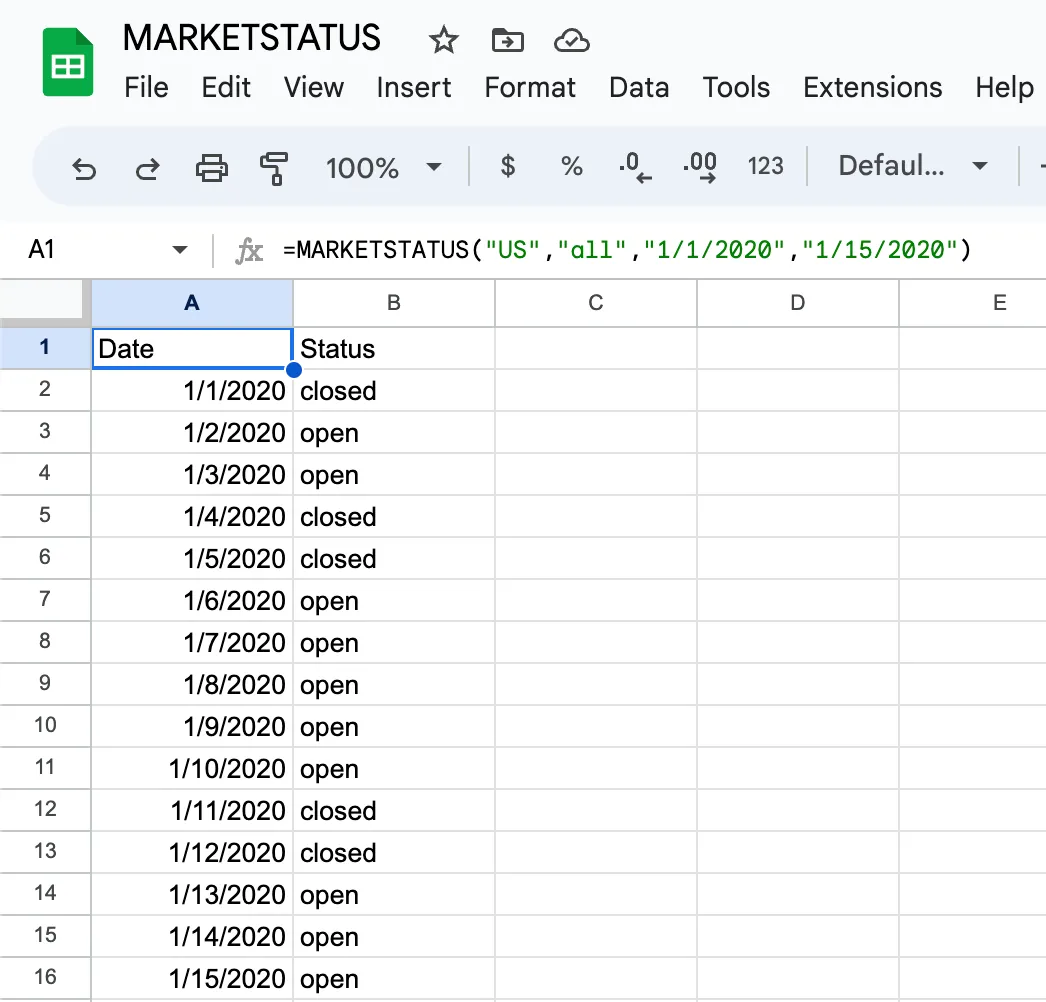Click the cell showing 1/1/2020
The width and height of the screenshot is (1046, 1002).
point(192,390)
